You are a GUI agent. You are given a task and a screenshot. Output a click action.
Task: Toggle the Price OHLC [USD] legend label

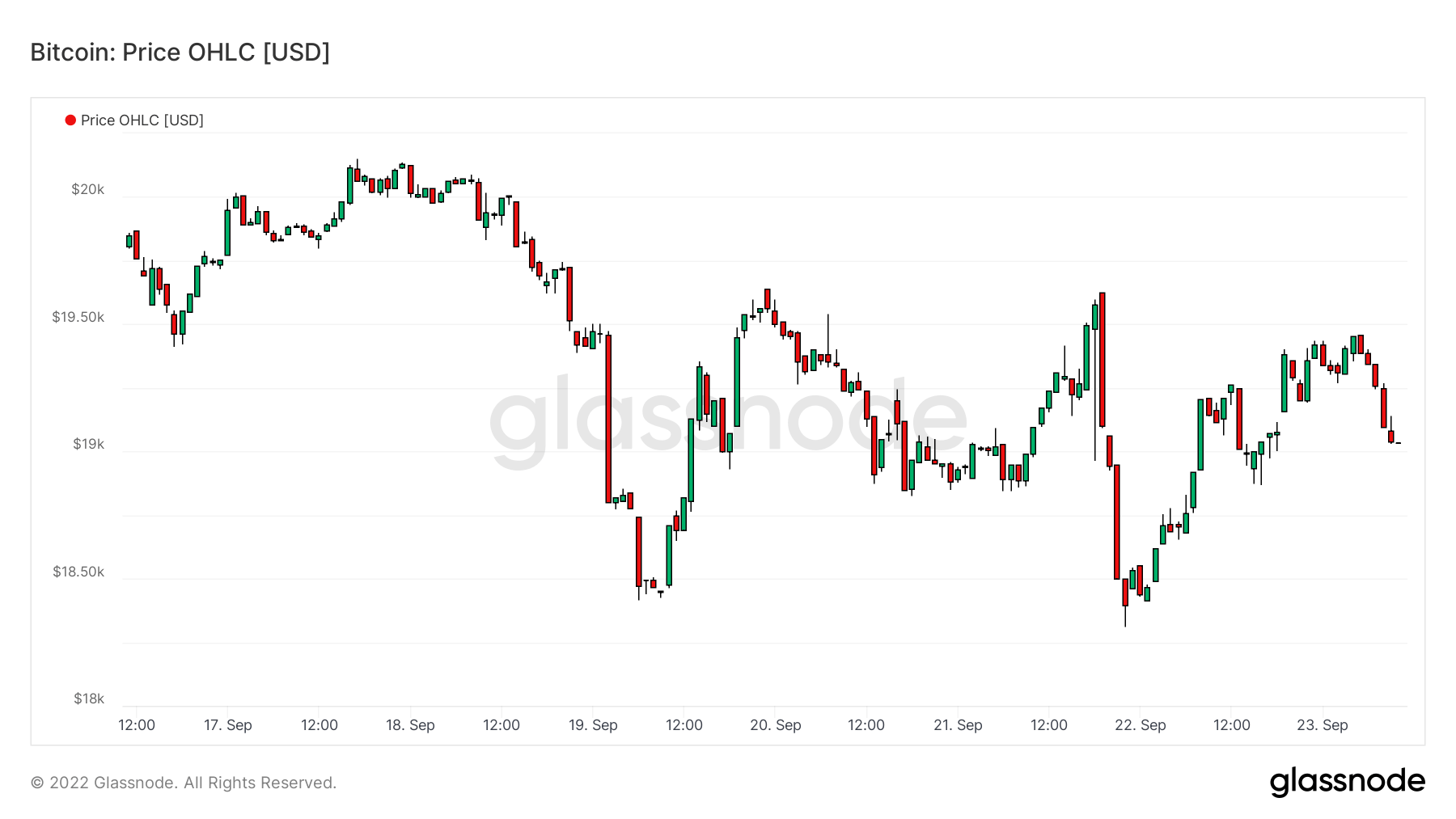[142, 120]
